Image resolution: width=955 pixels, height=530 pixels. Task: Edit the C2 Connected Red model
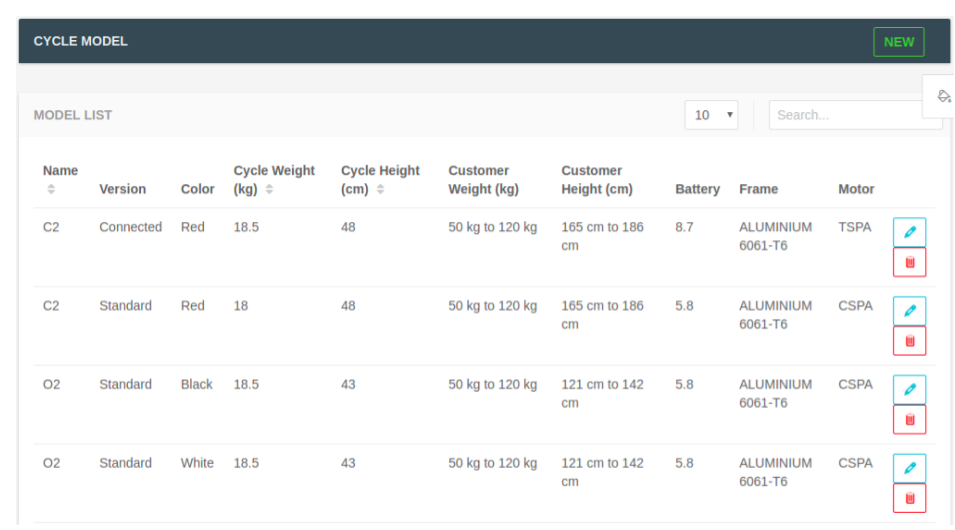909,232
